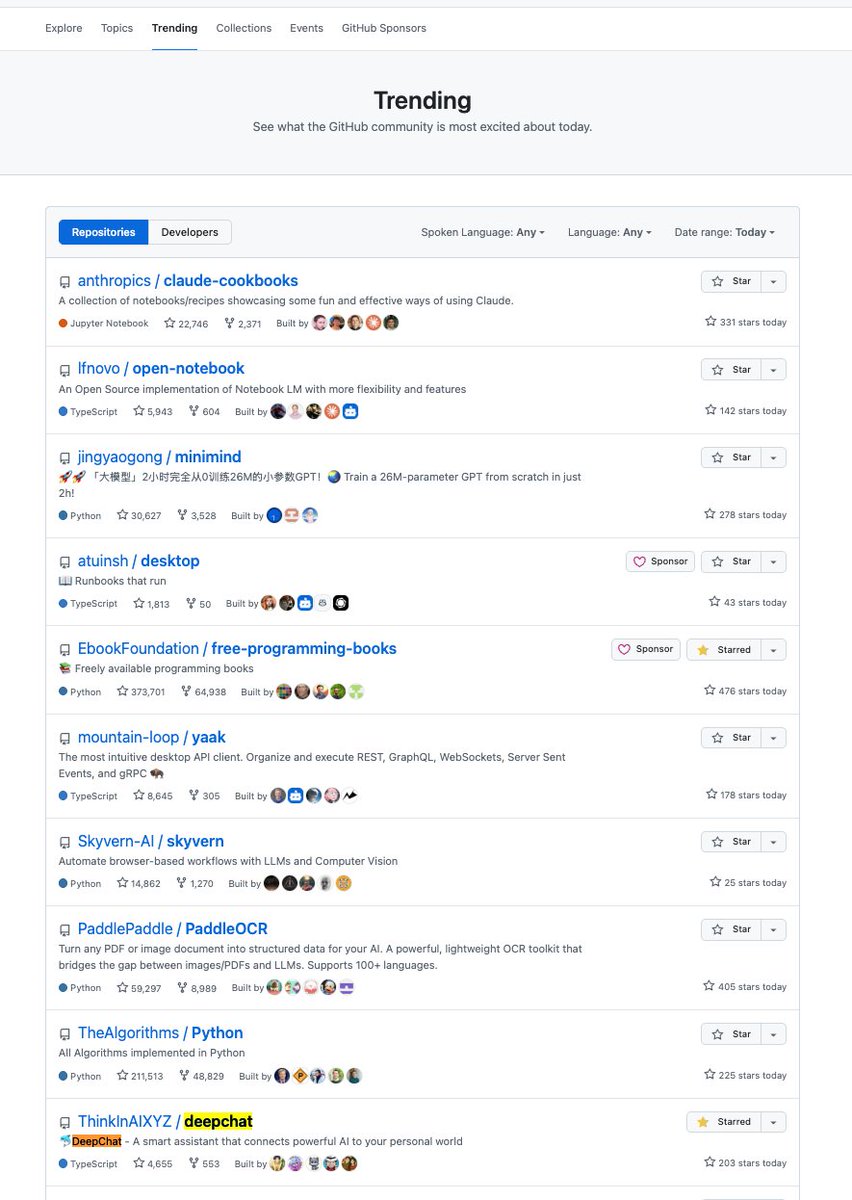This screenshot has width=852, height=1200.
Task: Open 14,862 stargazers of skyvern
Action: tap(139, 883)
